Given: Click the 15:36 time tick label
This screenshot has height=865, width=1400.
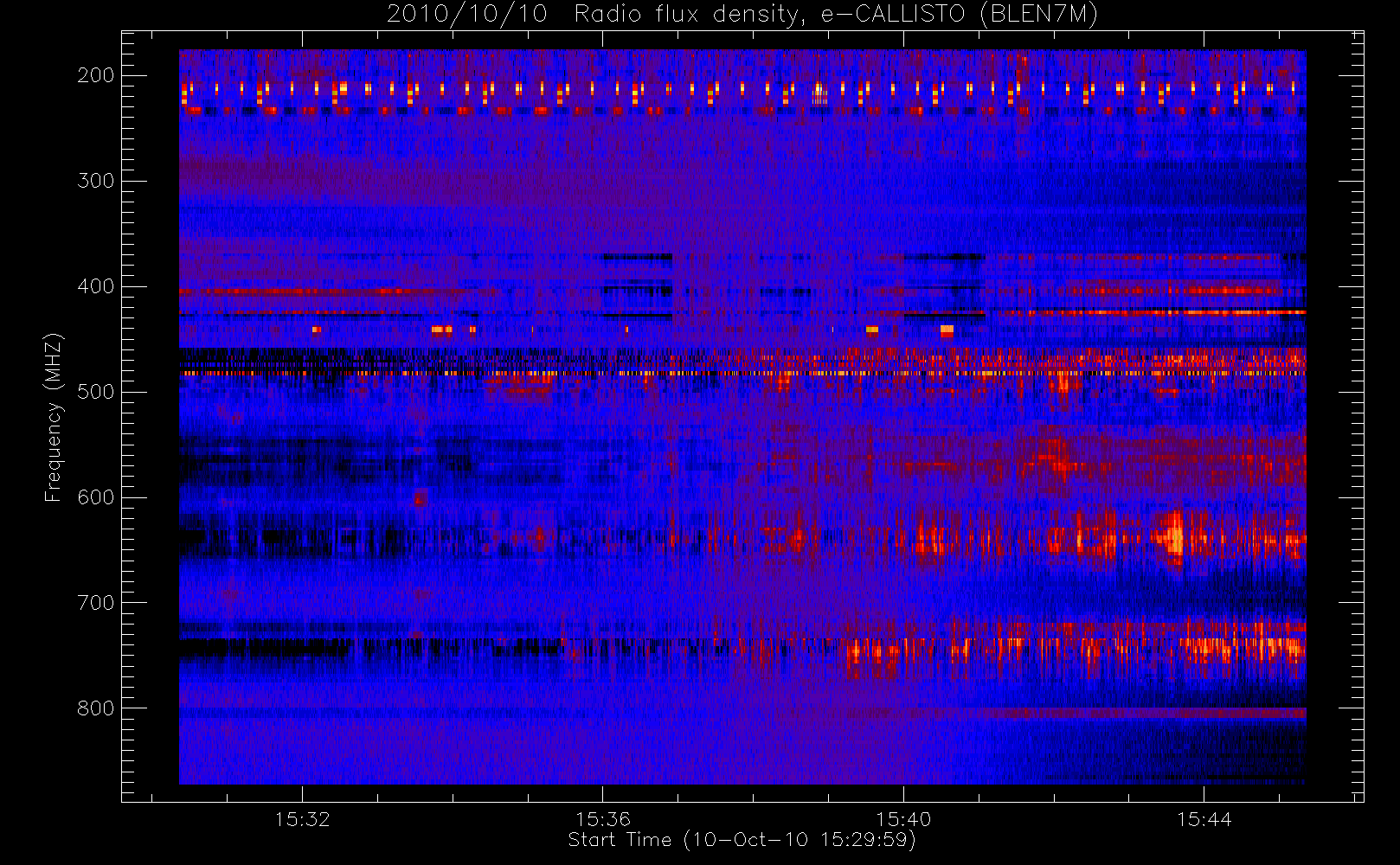Looking at the screenshot, I should [603, 819].
